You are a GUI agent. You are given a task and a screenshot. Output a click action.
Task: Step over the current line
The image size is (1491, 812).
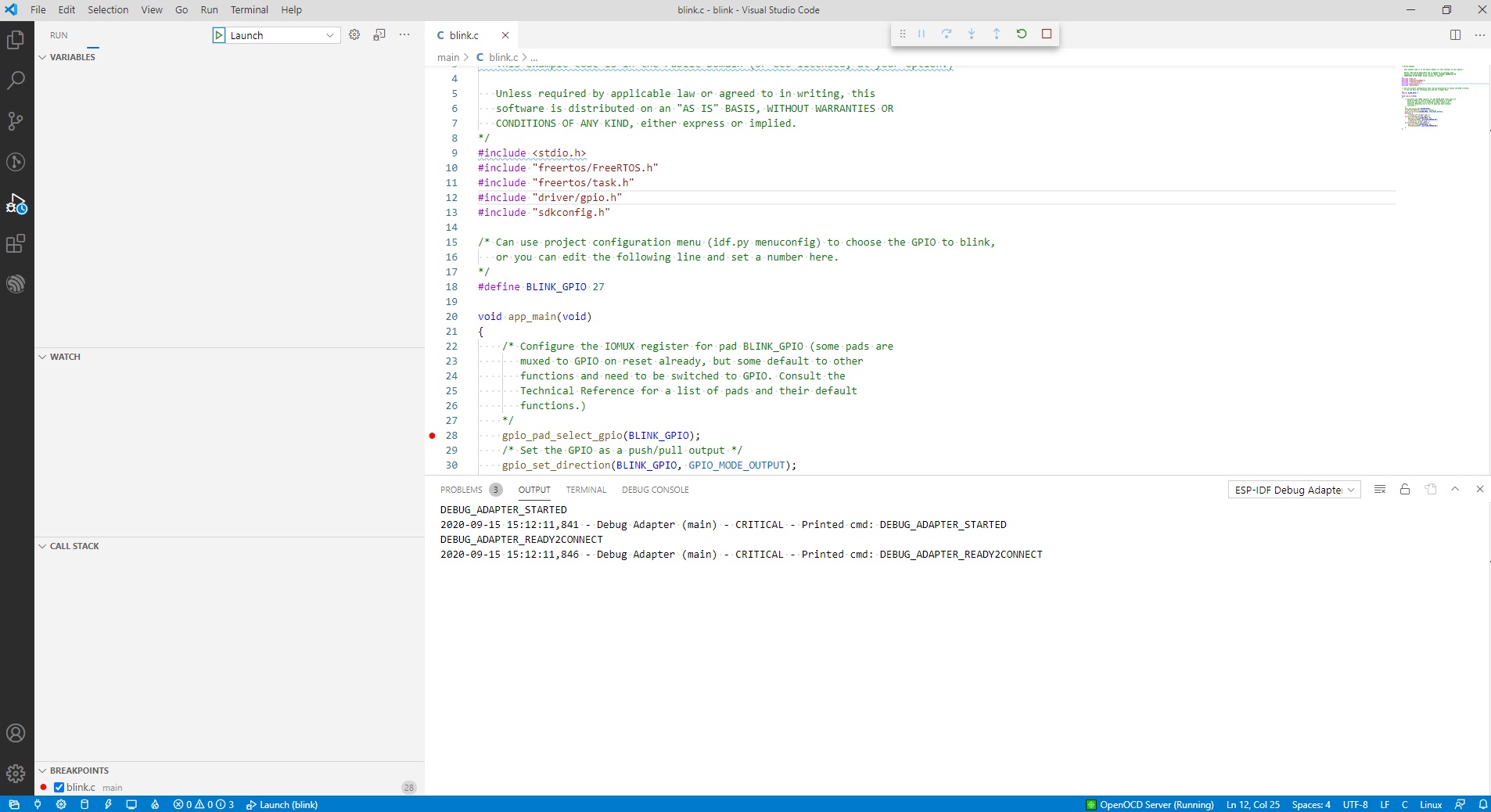[947, 34]
